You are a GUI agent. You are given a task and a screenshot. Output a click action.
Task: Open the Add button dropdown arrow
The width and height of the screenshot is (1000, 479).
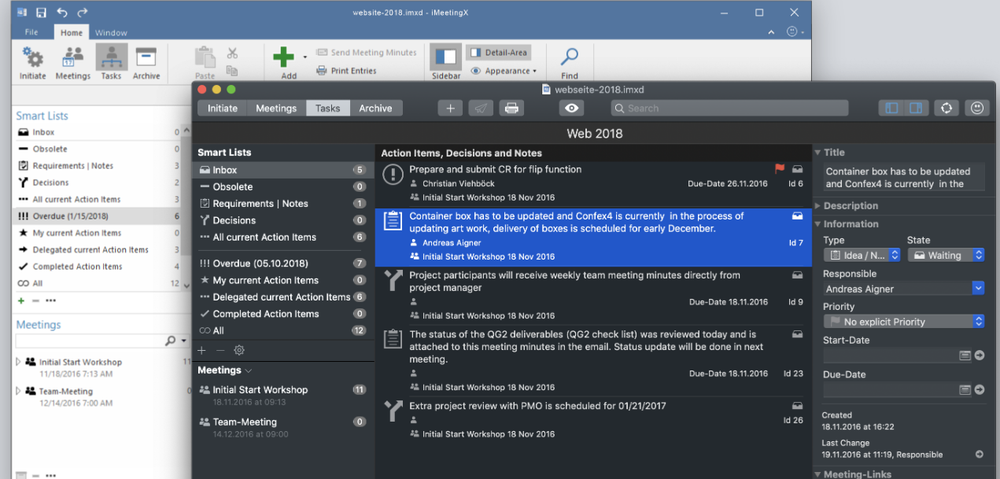pos(305,57)
